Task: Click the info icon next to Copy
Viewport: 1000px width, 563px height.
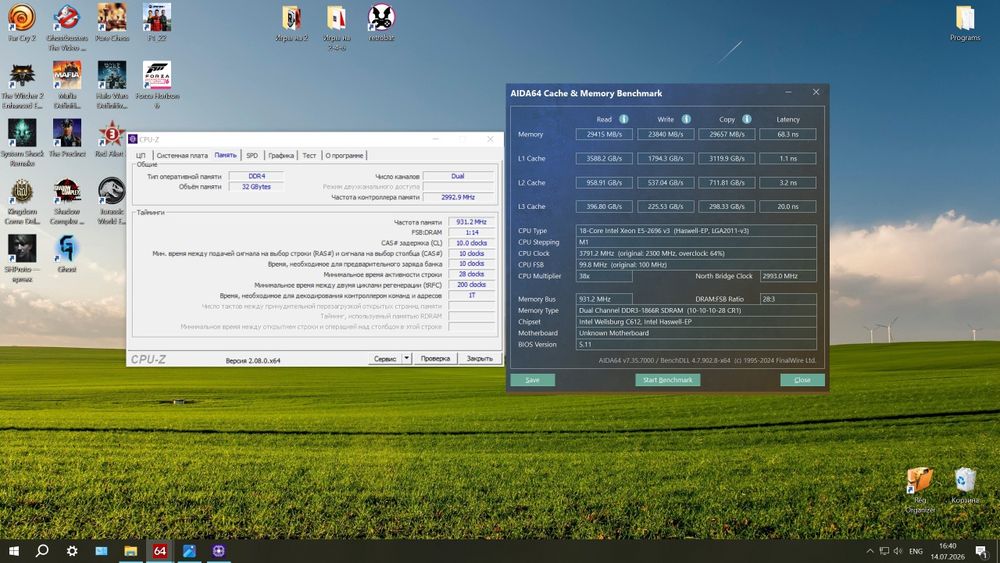Action: coord(747,119)
